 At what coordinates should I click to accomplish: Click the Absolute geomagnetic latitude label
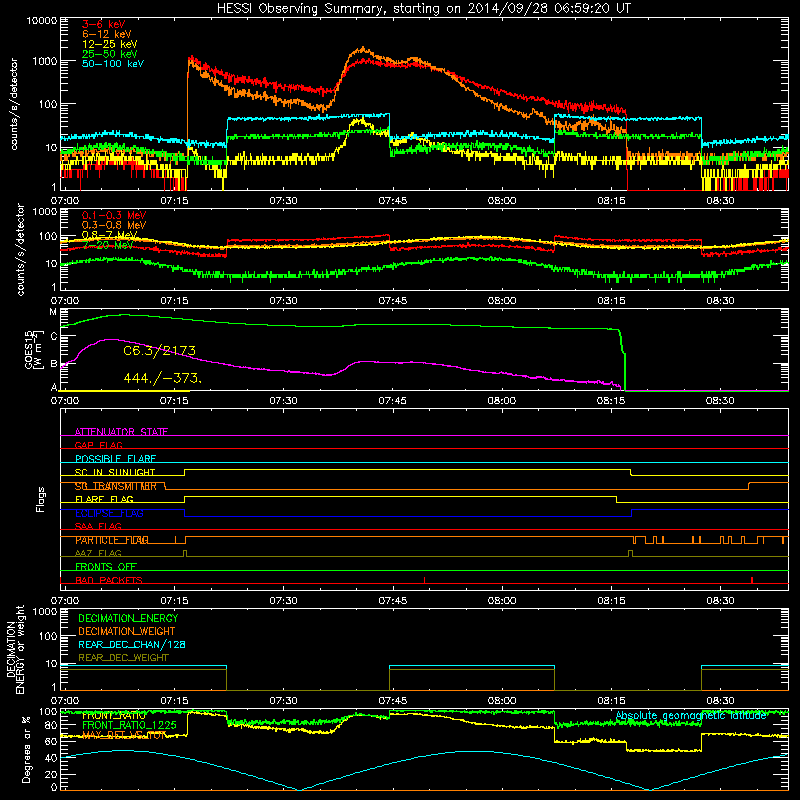(691, 715)
